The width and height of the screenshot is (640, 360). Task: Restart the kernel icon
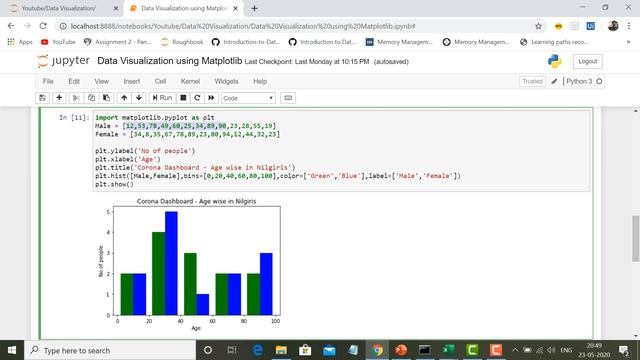coord(197,98)
